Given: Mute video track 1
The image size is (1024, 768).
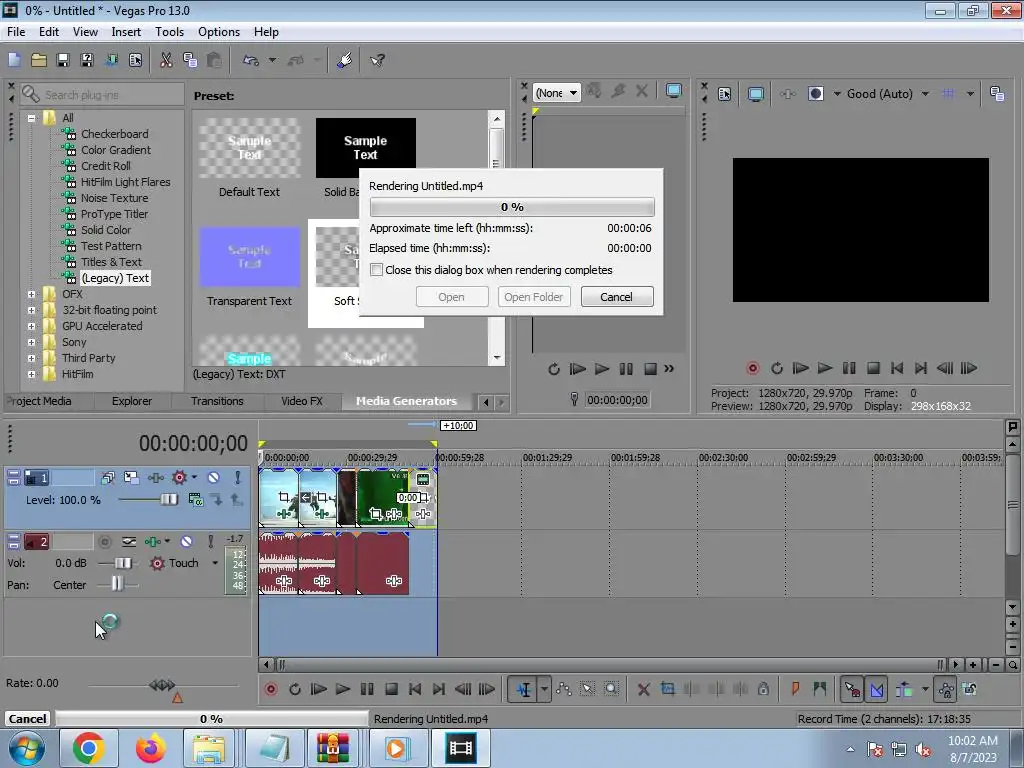Looking at the screenshot, I should click(x=214, y=477).
